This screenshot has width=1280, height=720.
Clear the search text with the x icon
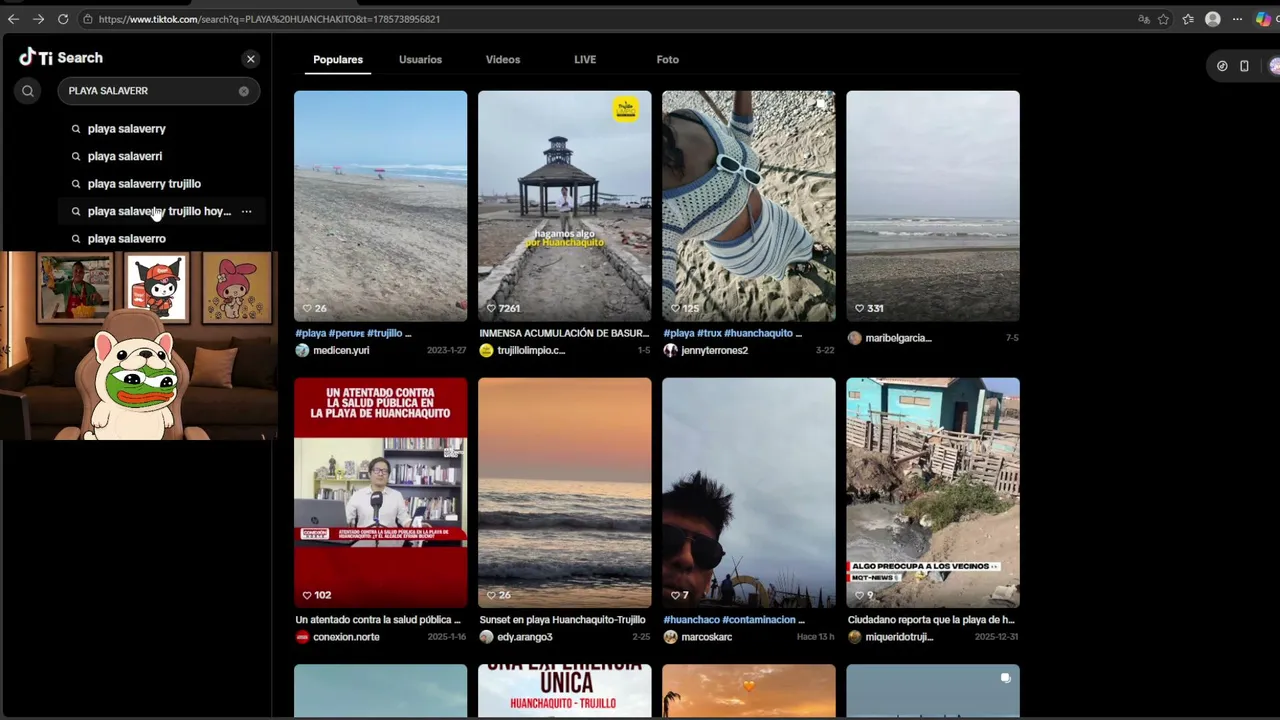click(244, 91)
